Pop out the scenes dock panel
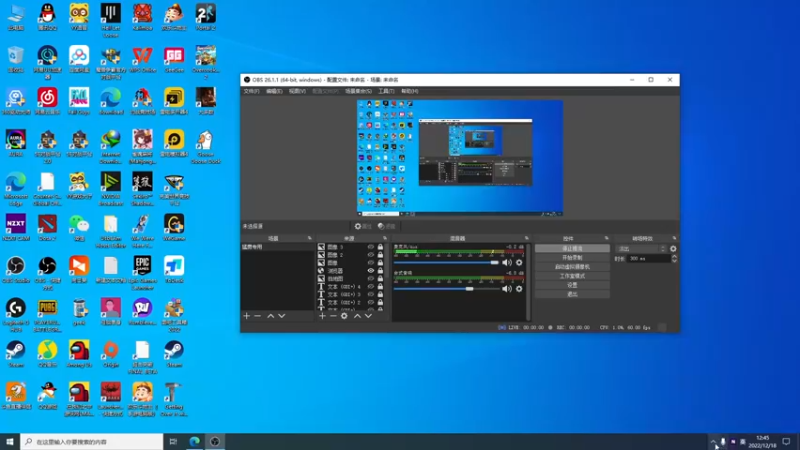The image size is (800, 450). 310,238
